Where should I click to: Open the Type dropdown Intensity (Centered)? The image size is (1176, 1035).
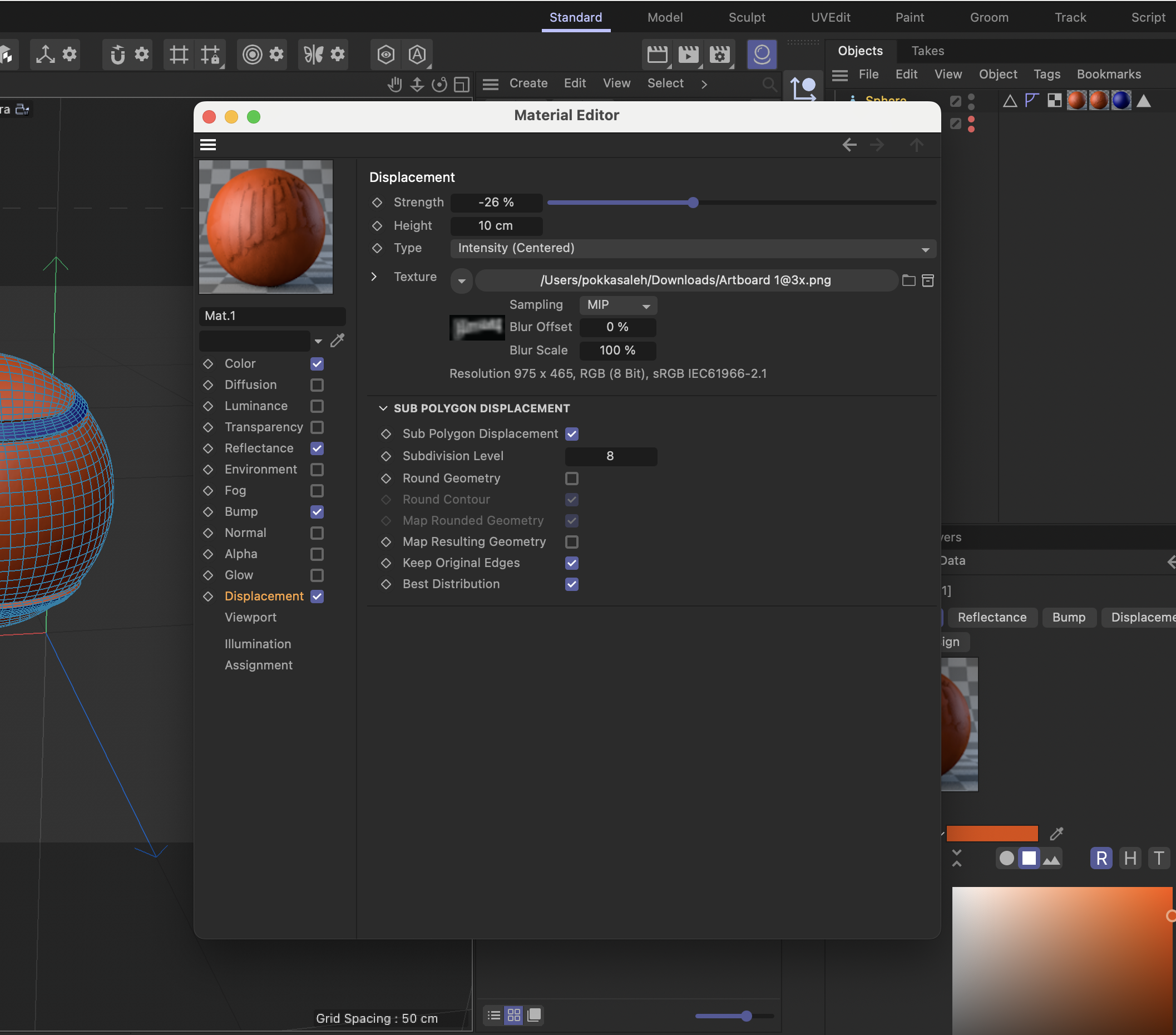(x=693, y=249)
